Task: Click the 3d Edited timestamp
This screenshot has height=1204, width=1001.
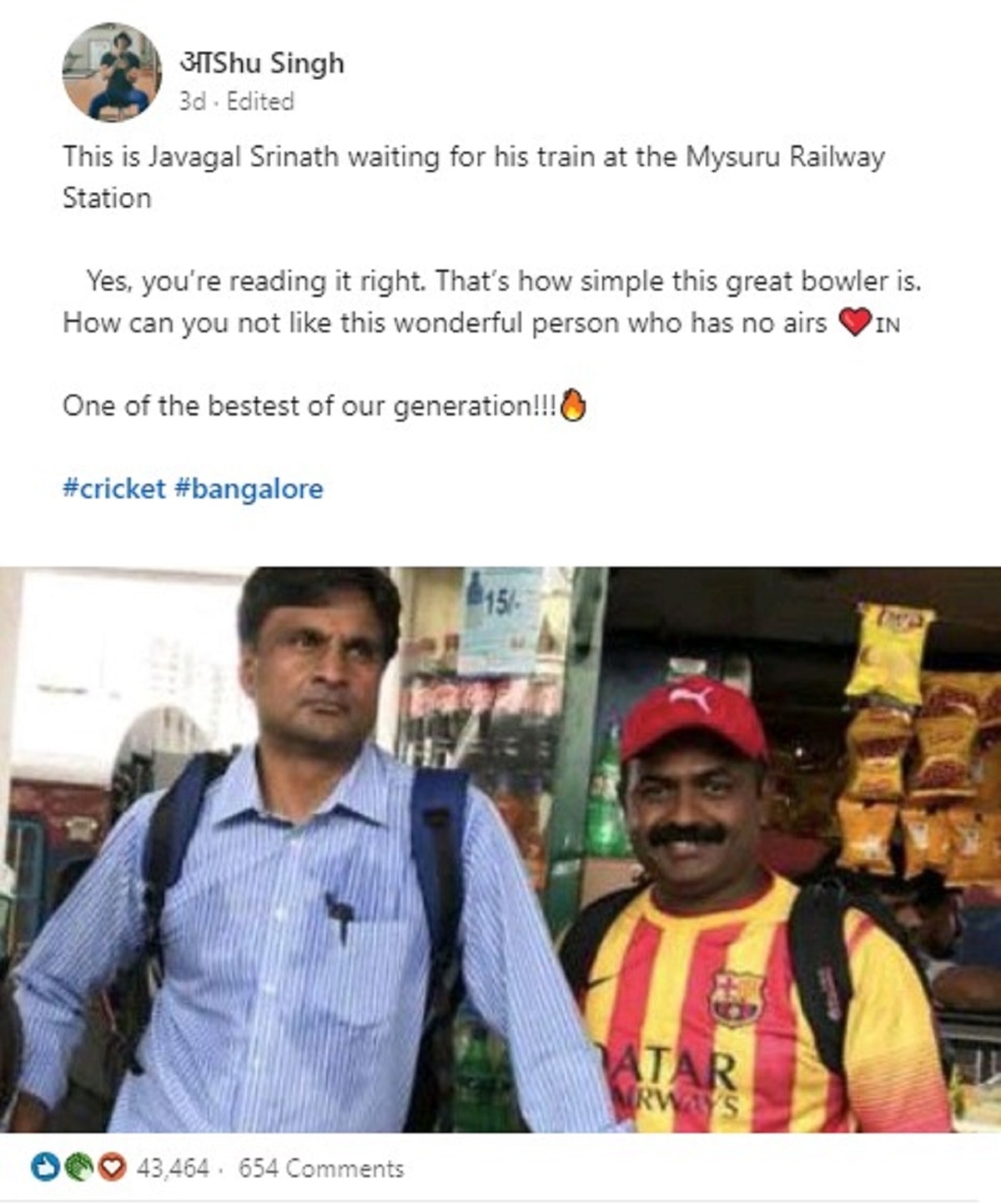Action: [x=237, y=101]
